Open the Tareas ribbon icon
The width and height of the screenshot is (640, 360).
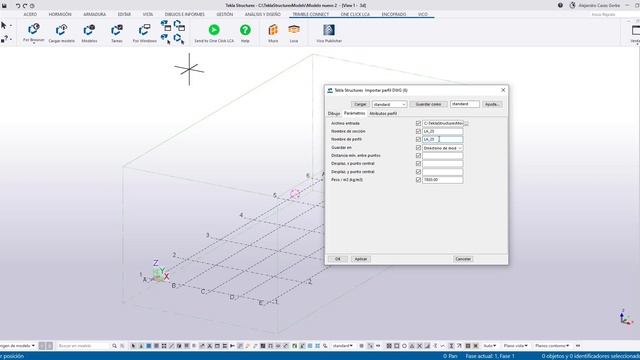[x=117, y=30]
